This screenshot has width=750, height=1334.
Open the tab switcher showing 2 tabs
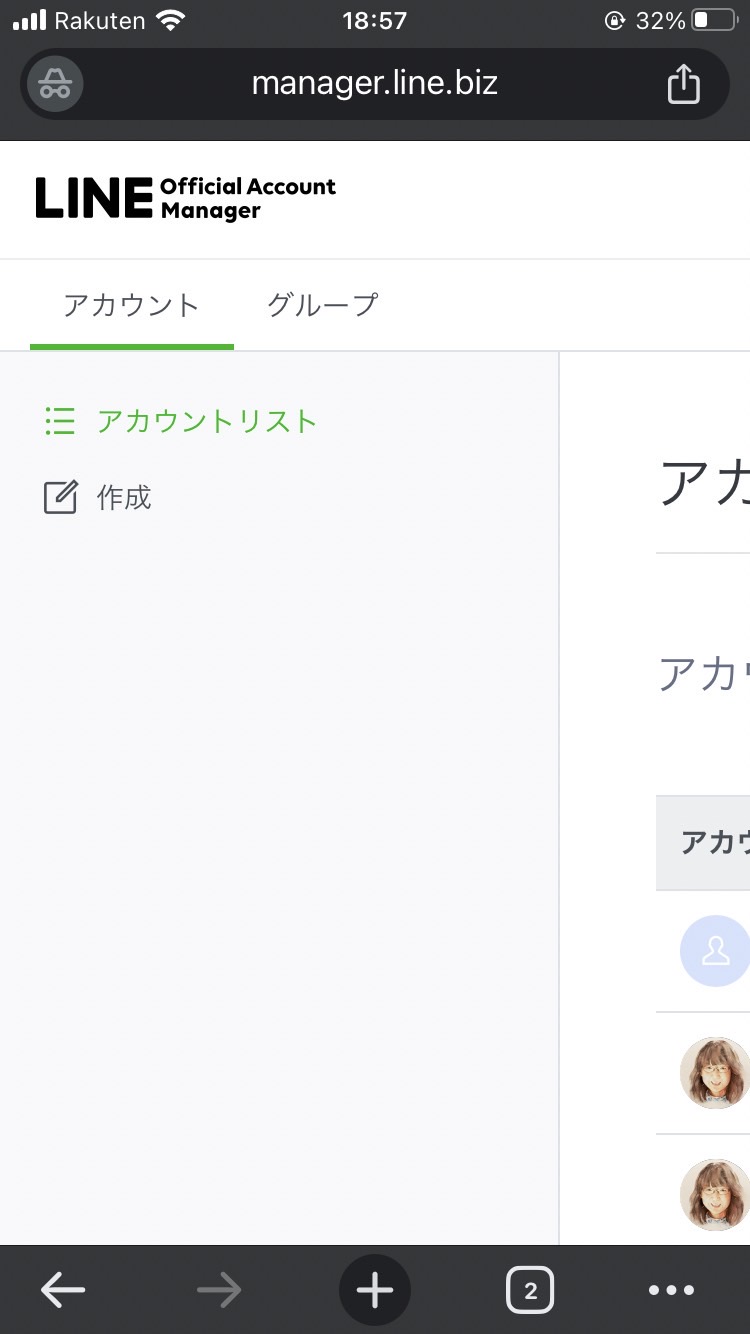click(x=530, y=1291)
